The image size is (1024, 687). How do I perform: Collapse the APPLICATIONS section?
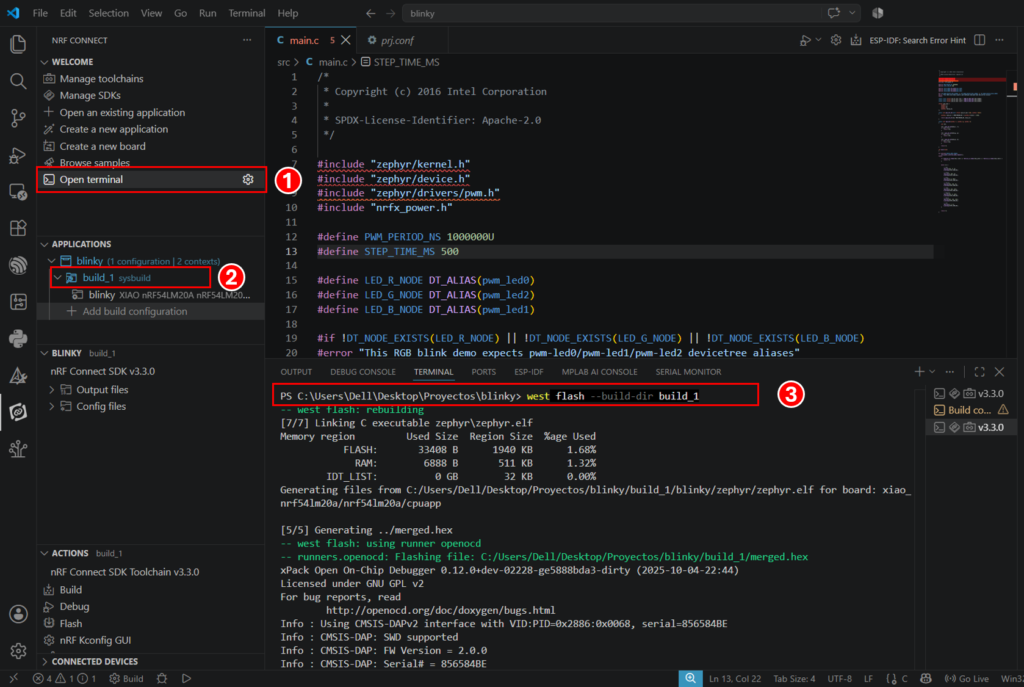(44, 244)
